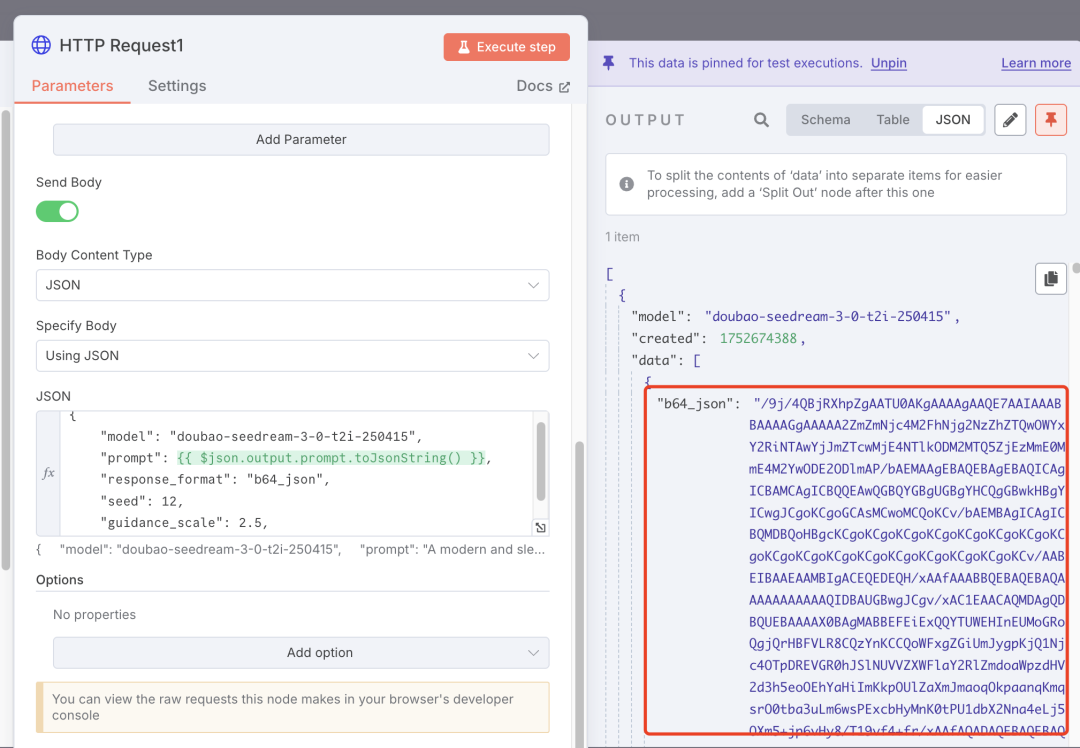Viewport: 1080px width, 748px height.
Task: Switch output view to Table
Action: pyautogui.click(x=893, y=120)
